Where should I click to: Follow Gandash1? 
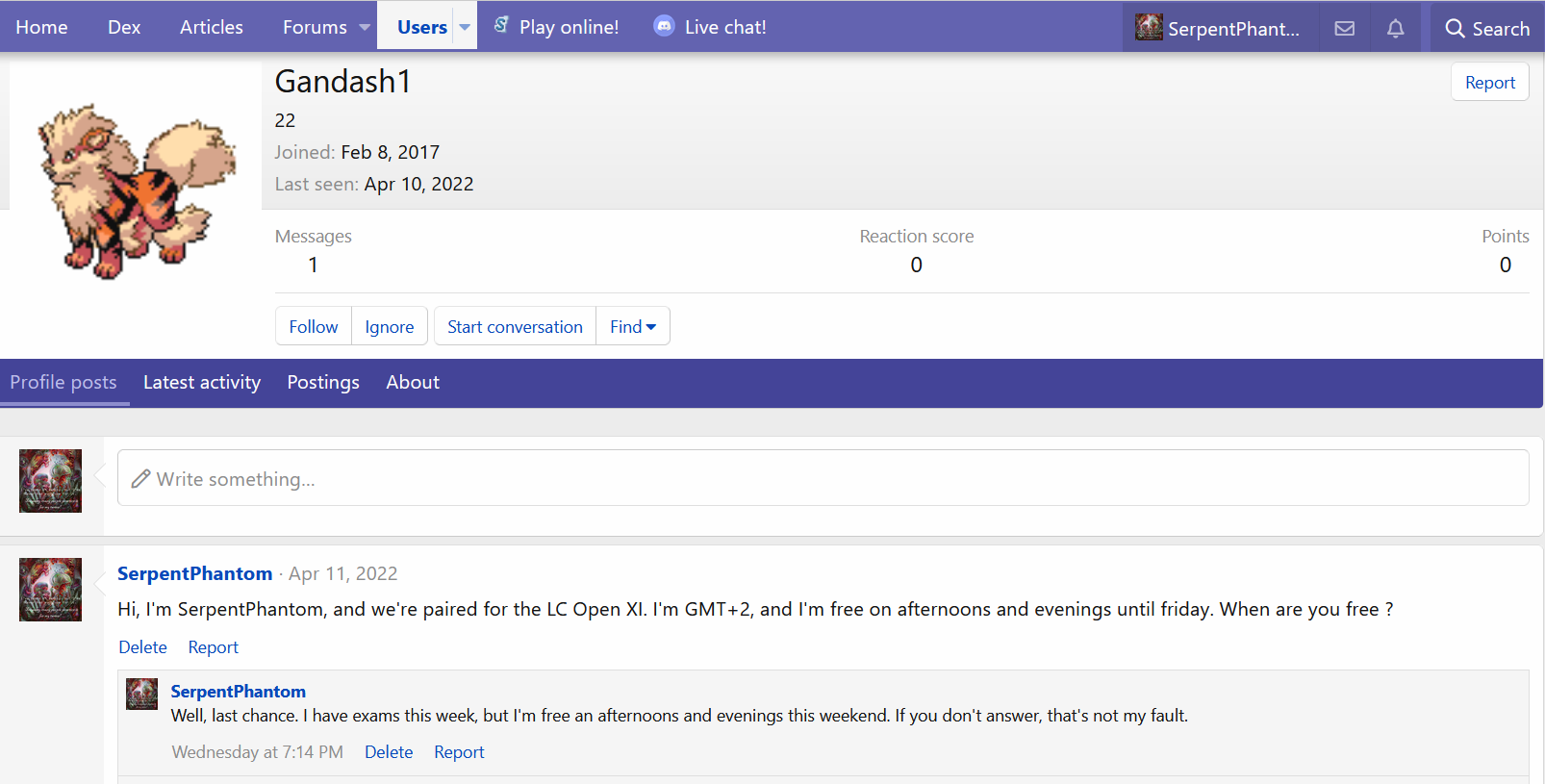[x=314, y=326]
